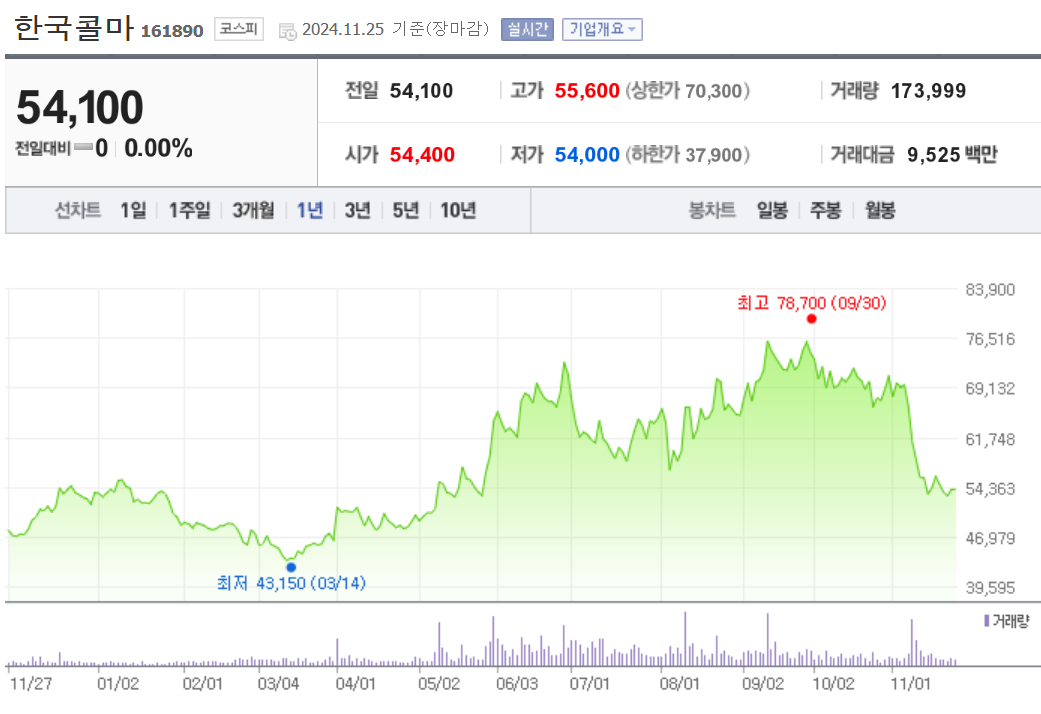Click the 거래량 value 173,999

pos(928,91)
